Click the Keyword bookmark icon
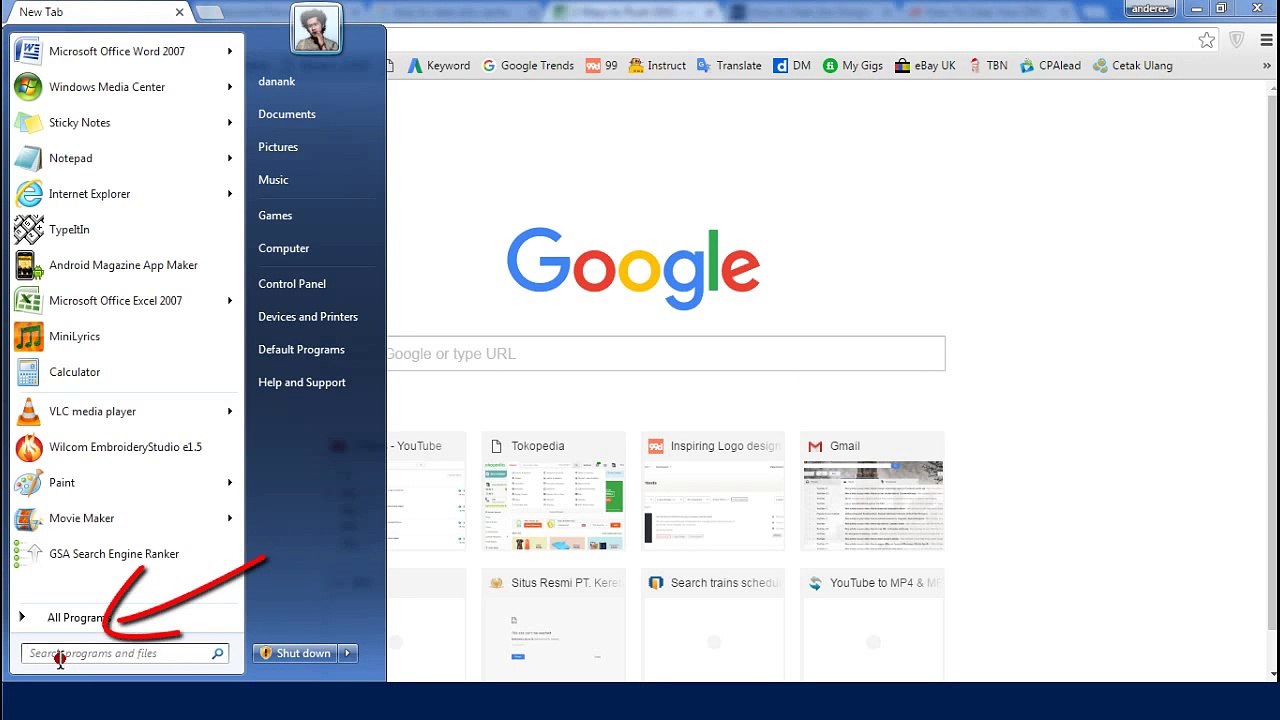 coord(415,66)
